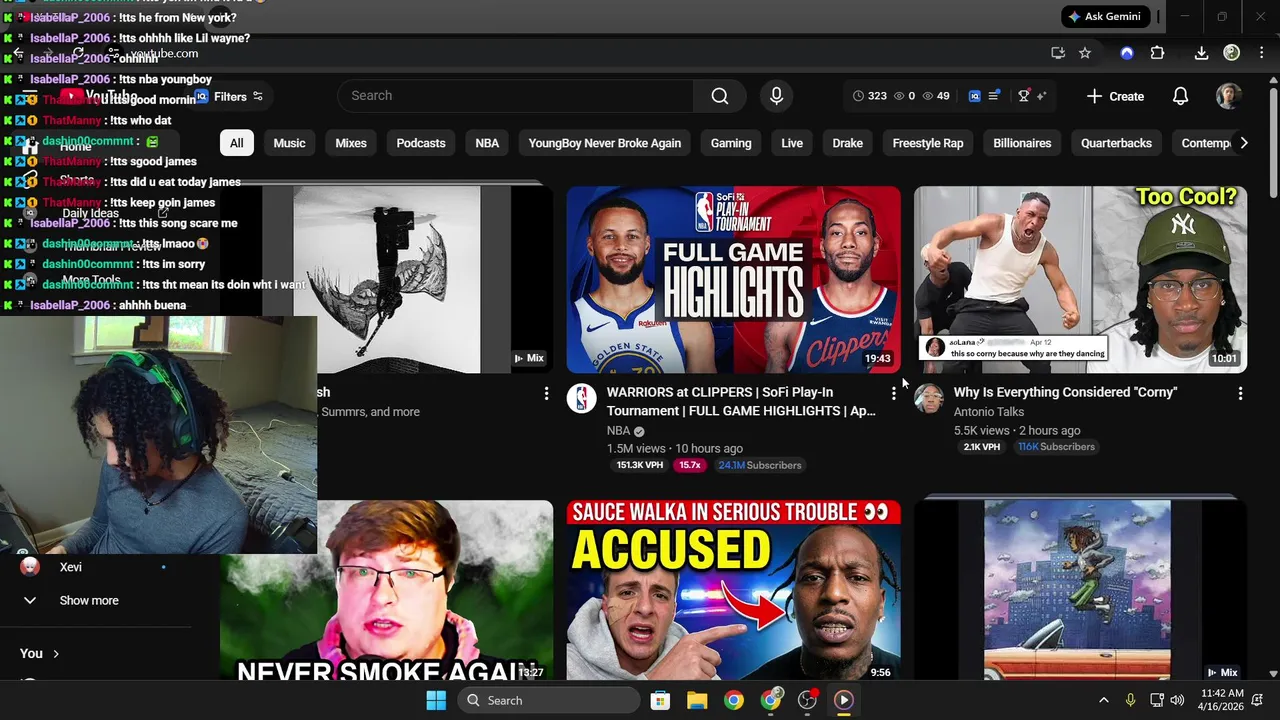This screenshot has height=720, width=1280.
Task: Select the Freestyle Rap chip
Action: pyautogui.click(x=928, y=143)
